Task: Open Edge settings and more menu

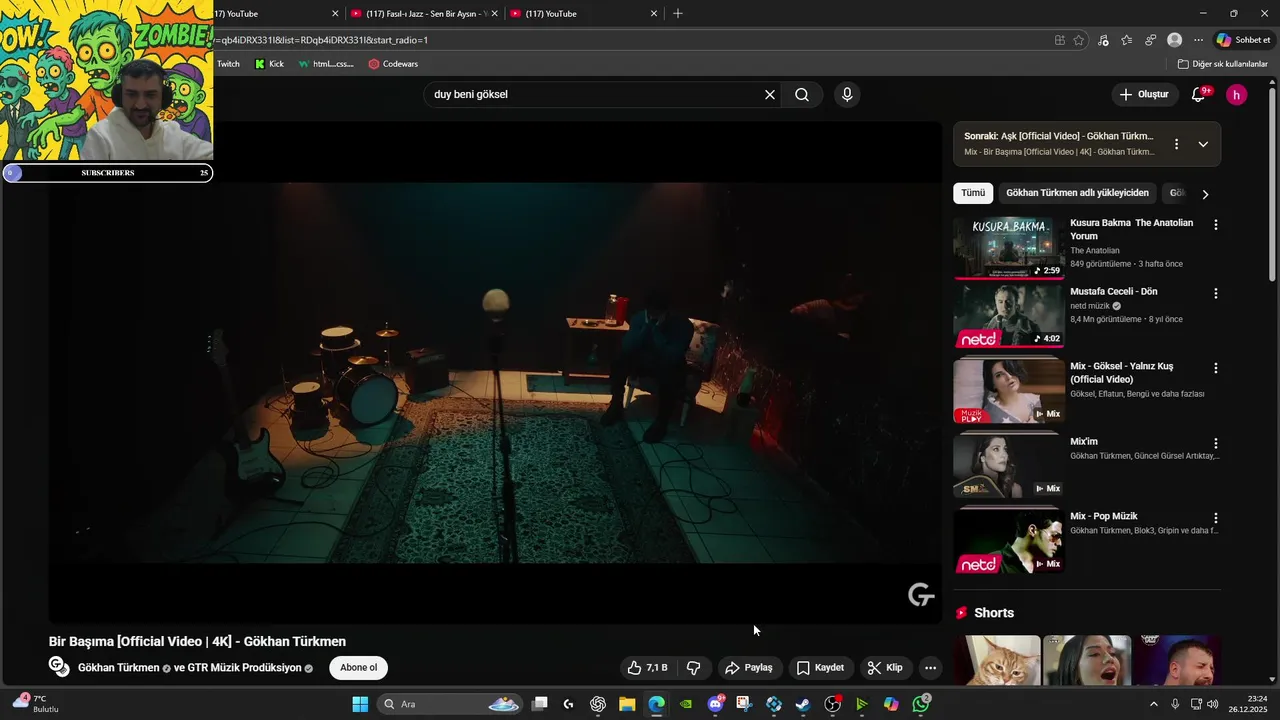Action: (1198, 40)
